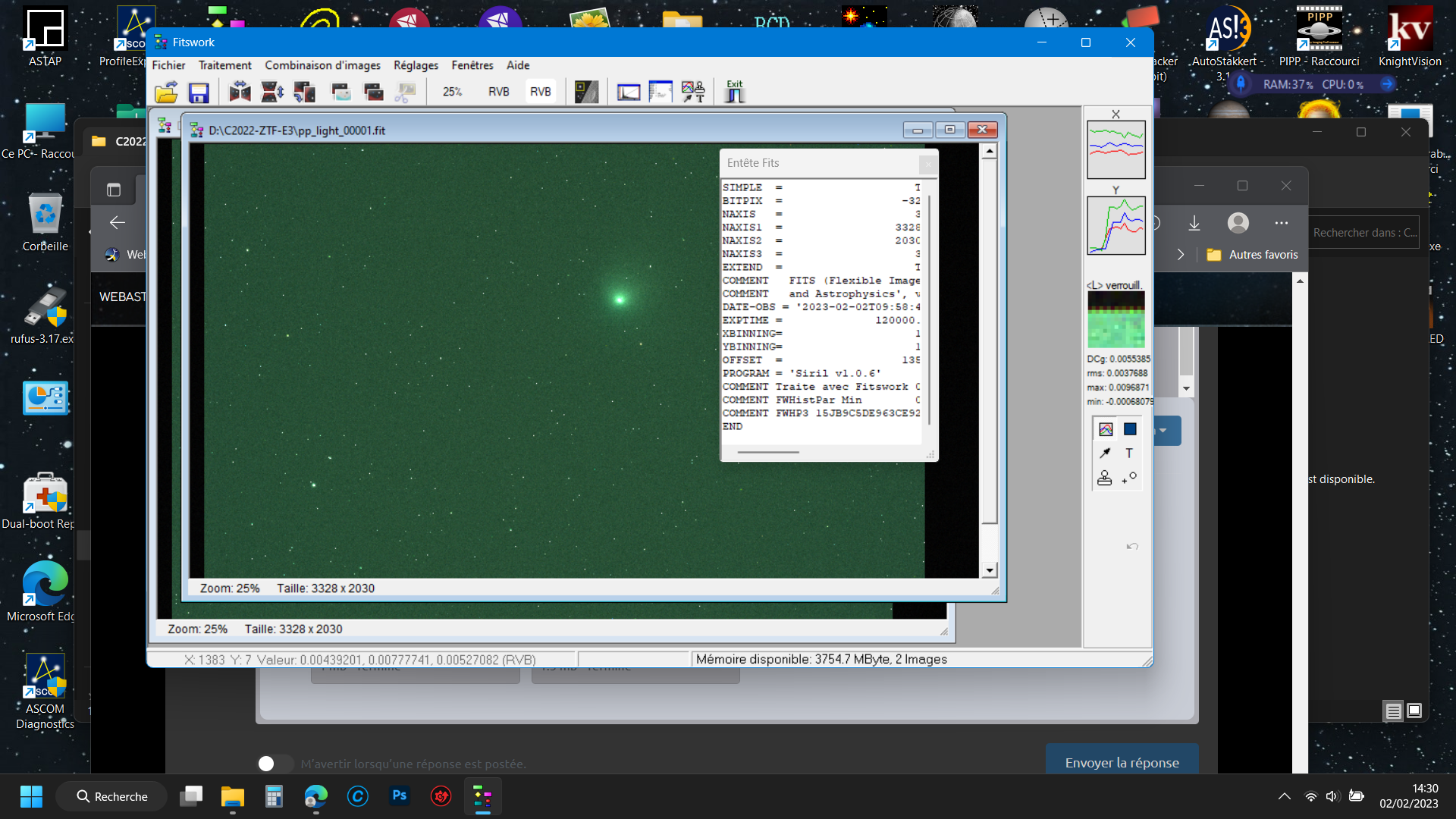
Task: Click the Exit toolbar icon
Action: [x=734, y=92]
